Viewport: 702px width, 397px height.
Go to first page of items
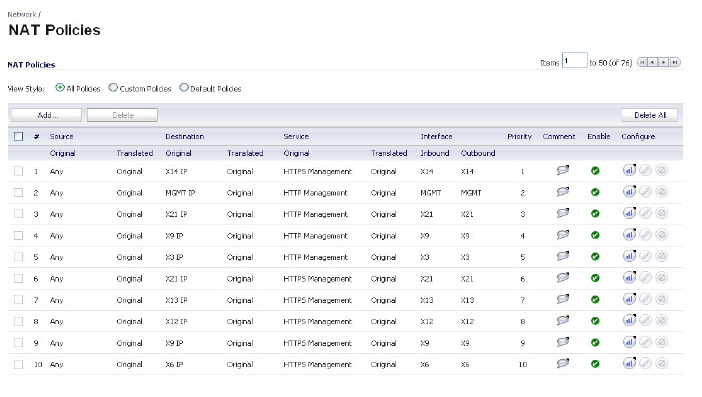point(642,62)
